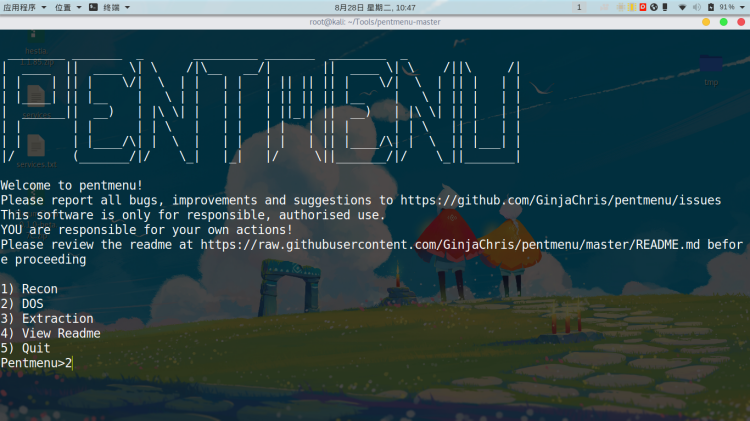Open the 位置 places menu
This screenshot has height=421, width=750.
click(68, 7)
